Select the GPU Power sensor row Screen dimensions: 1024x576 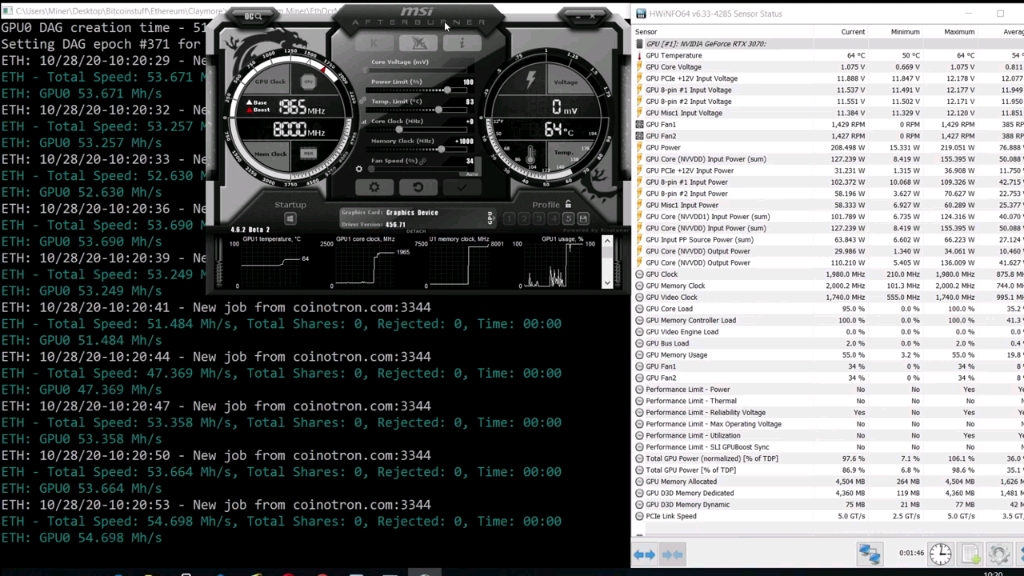pyautogui.click(x=828, y=148)
